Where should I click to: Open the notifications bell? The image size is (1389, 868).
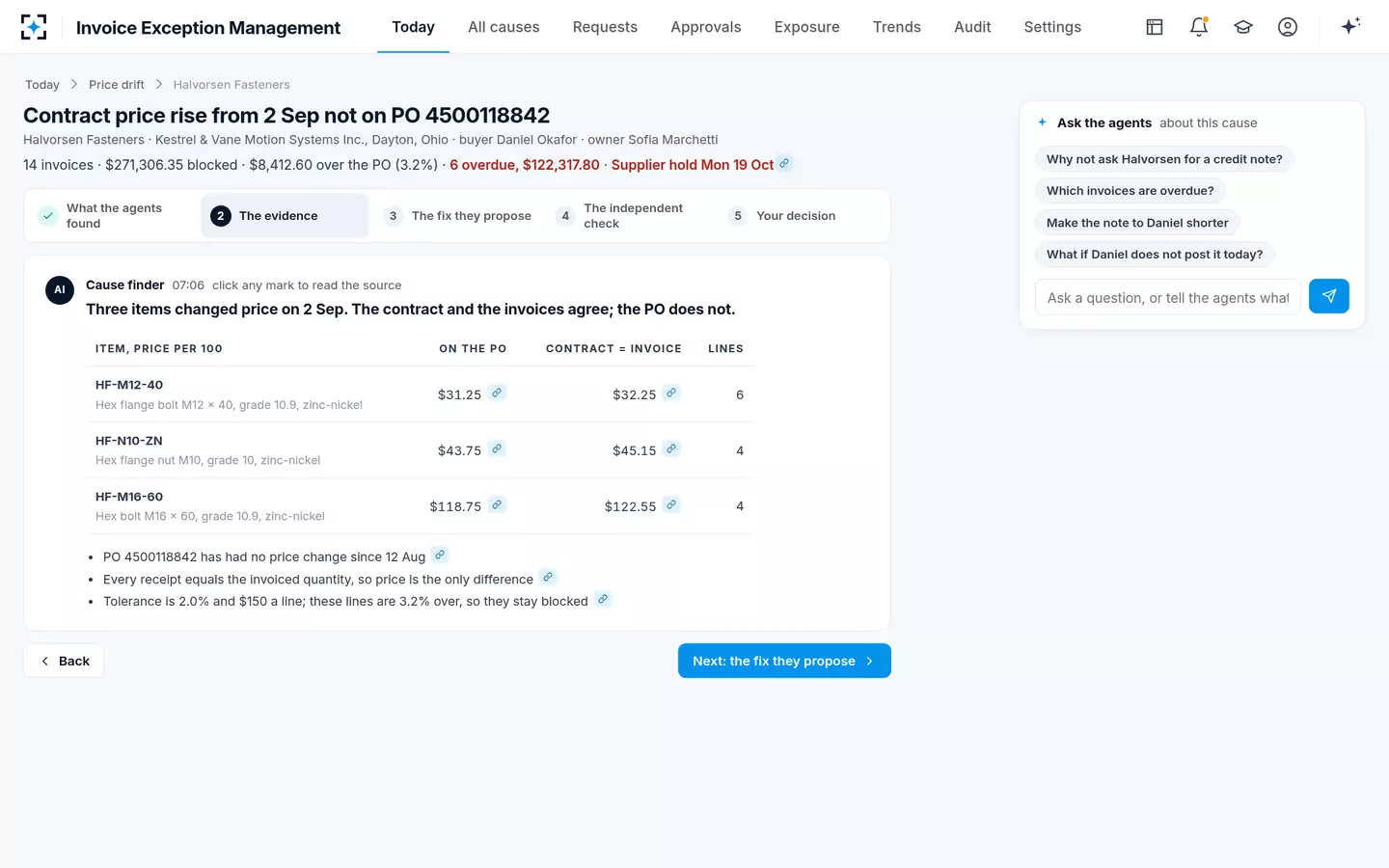[x=1199, y=27]
